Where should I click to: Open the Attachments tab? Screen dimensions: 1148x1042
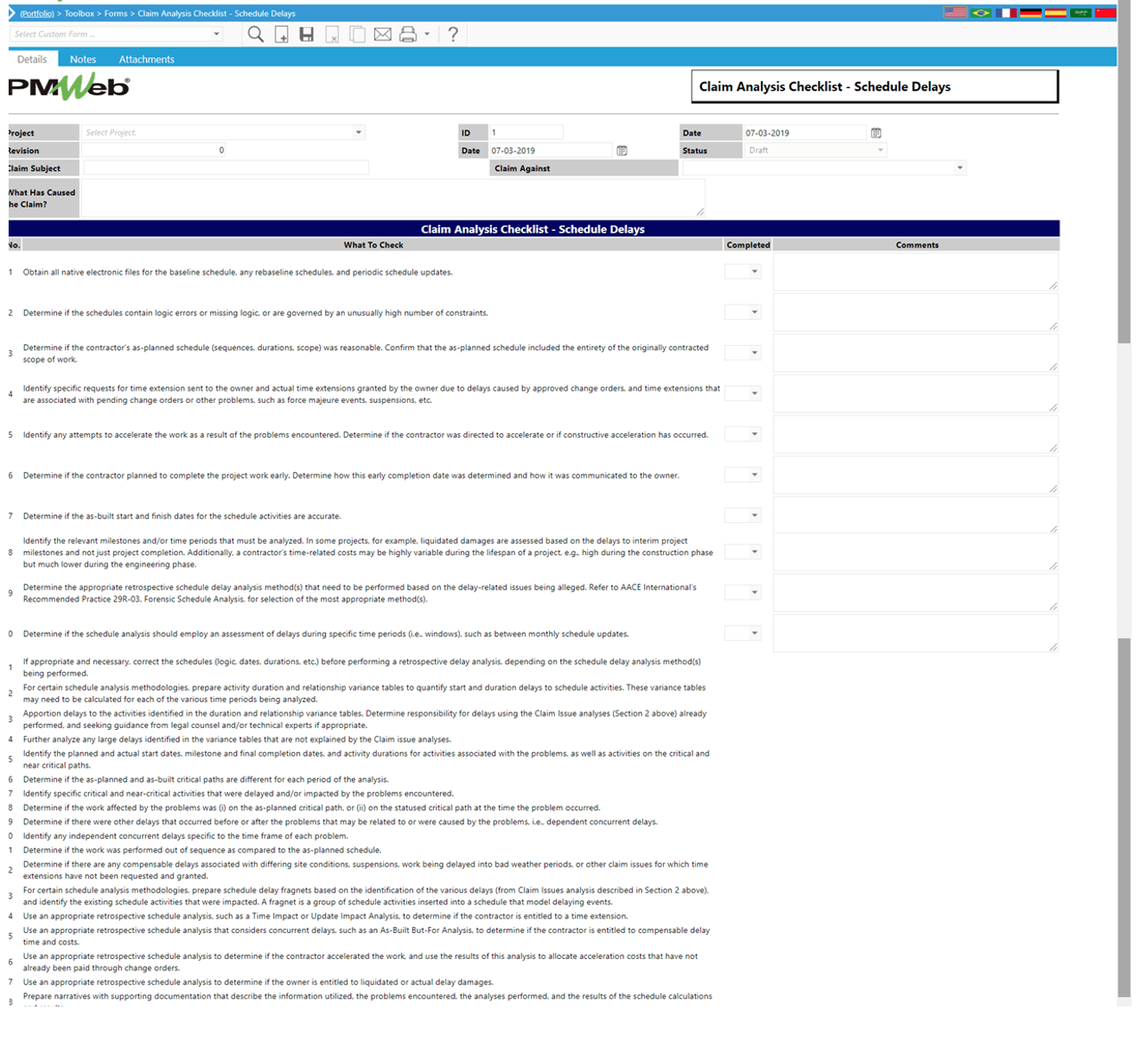pyautogui.click(x=146, y=59)
